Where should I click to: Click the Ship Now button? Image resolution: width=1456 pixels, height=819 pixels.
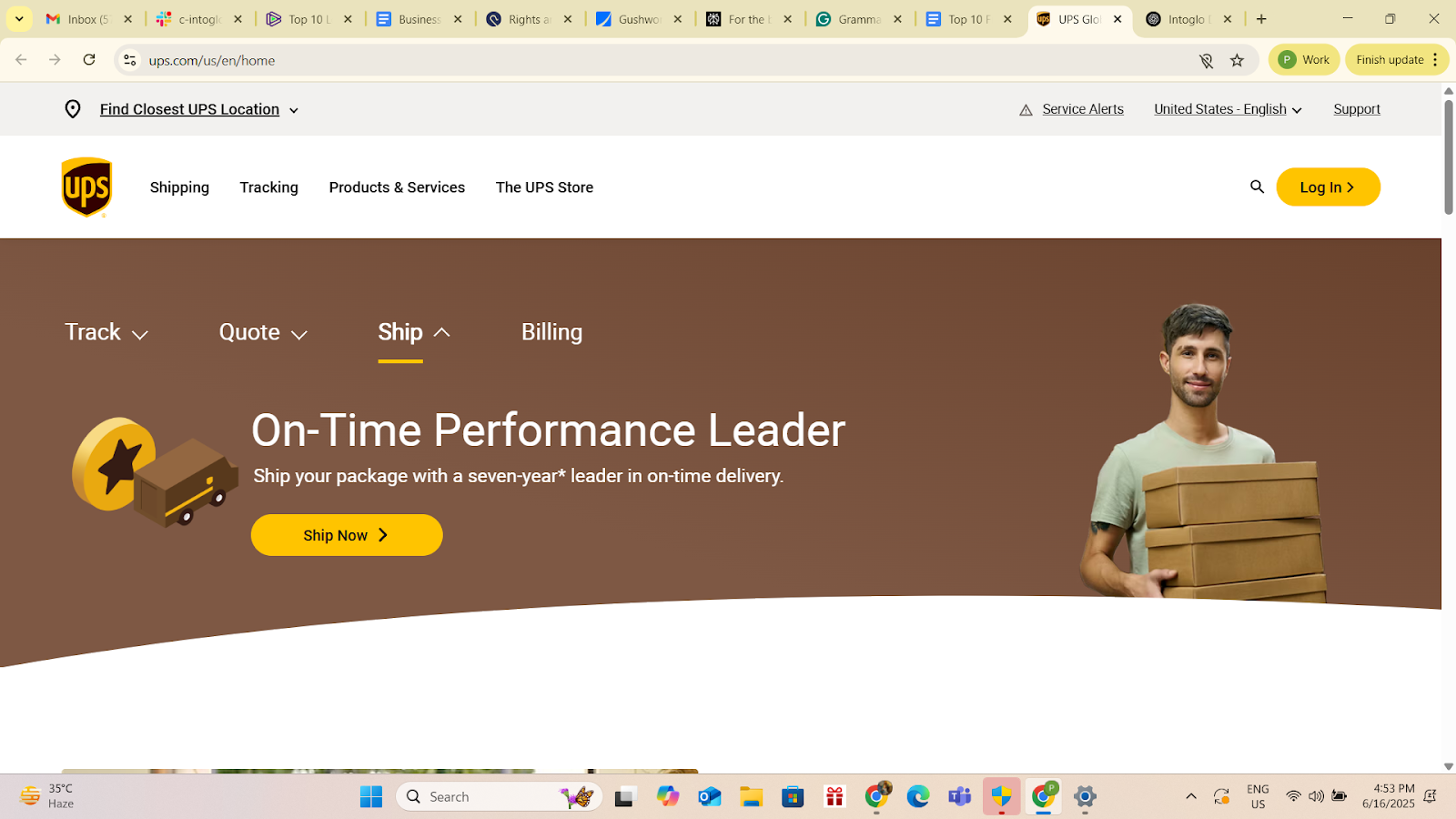pos(347,535)
